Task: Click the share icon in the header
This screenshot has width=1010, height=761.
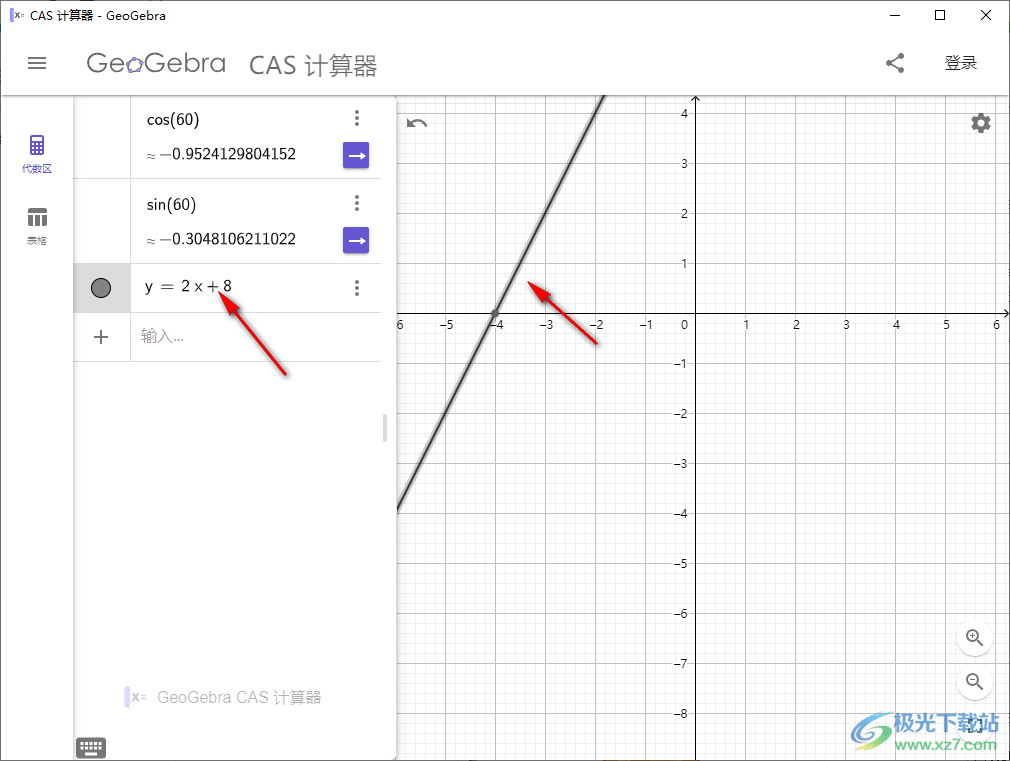Action: 895,62
